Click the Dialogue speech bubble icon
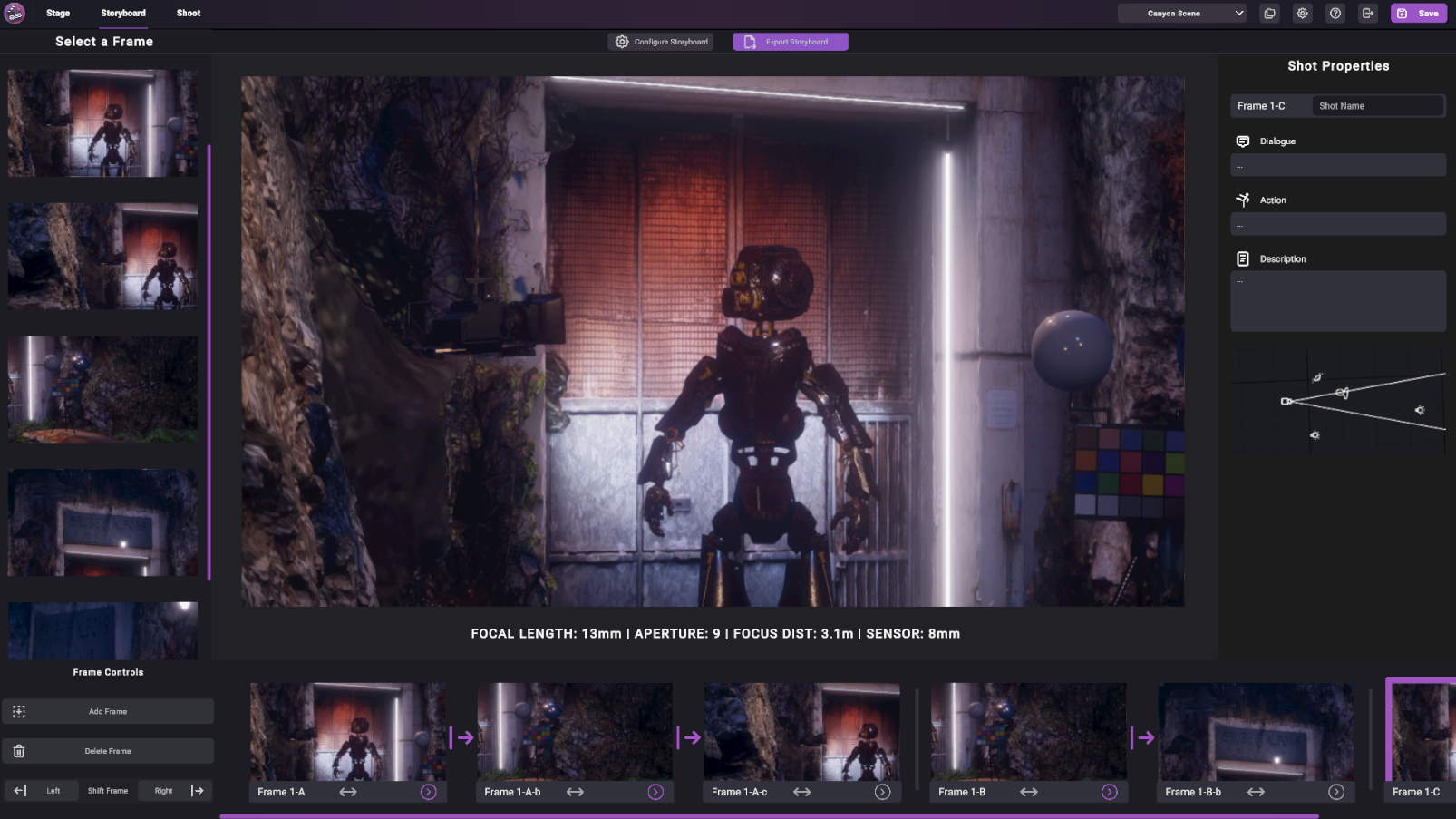Viewport: 1456px width, 819px height. [1243, 141]
